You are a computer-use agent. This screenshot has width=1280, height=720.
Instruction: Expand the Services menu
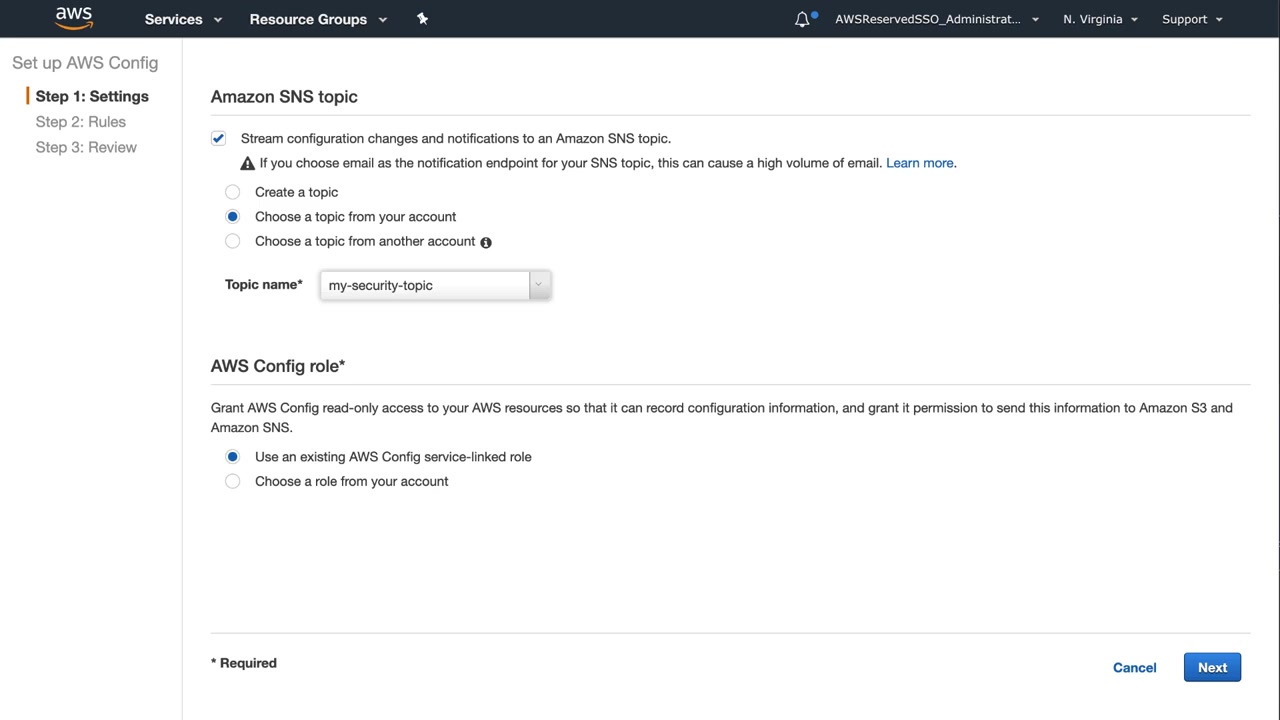click(x=183, y=19)
